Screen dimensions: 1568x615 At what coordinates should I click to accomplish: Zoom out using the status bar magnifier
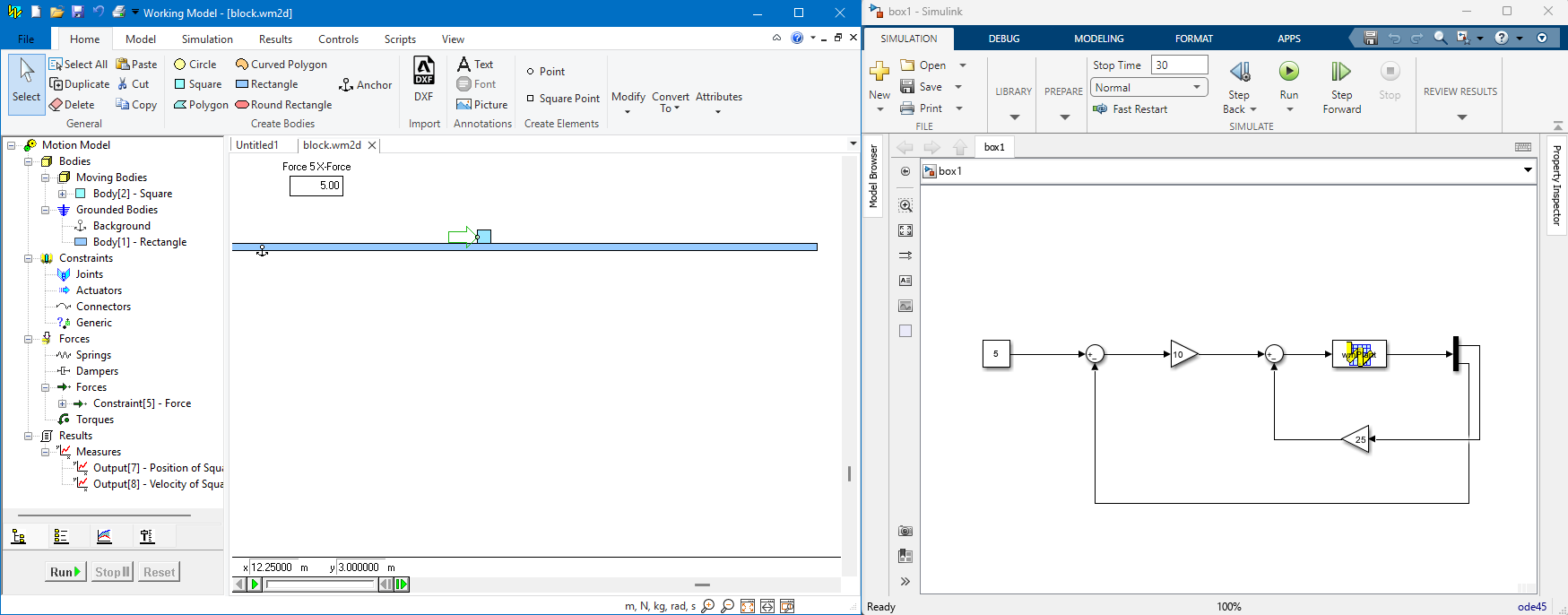pos(728,606)
